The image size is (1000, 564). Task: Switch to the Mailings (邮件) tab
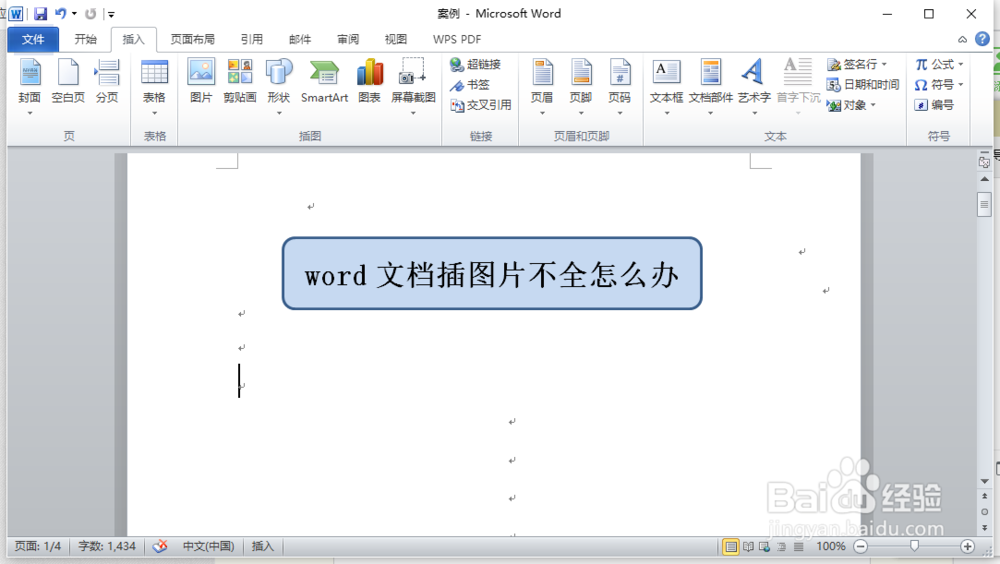tap(300, 40)
